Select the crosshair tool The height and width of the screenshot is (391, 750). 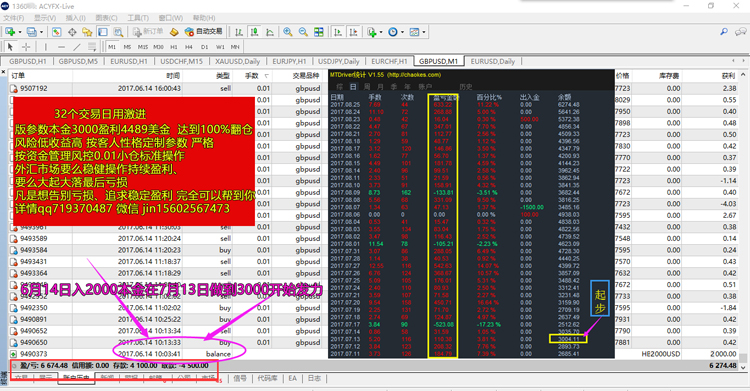pyautogui.click(x=26, y=47)
